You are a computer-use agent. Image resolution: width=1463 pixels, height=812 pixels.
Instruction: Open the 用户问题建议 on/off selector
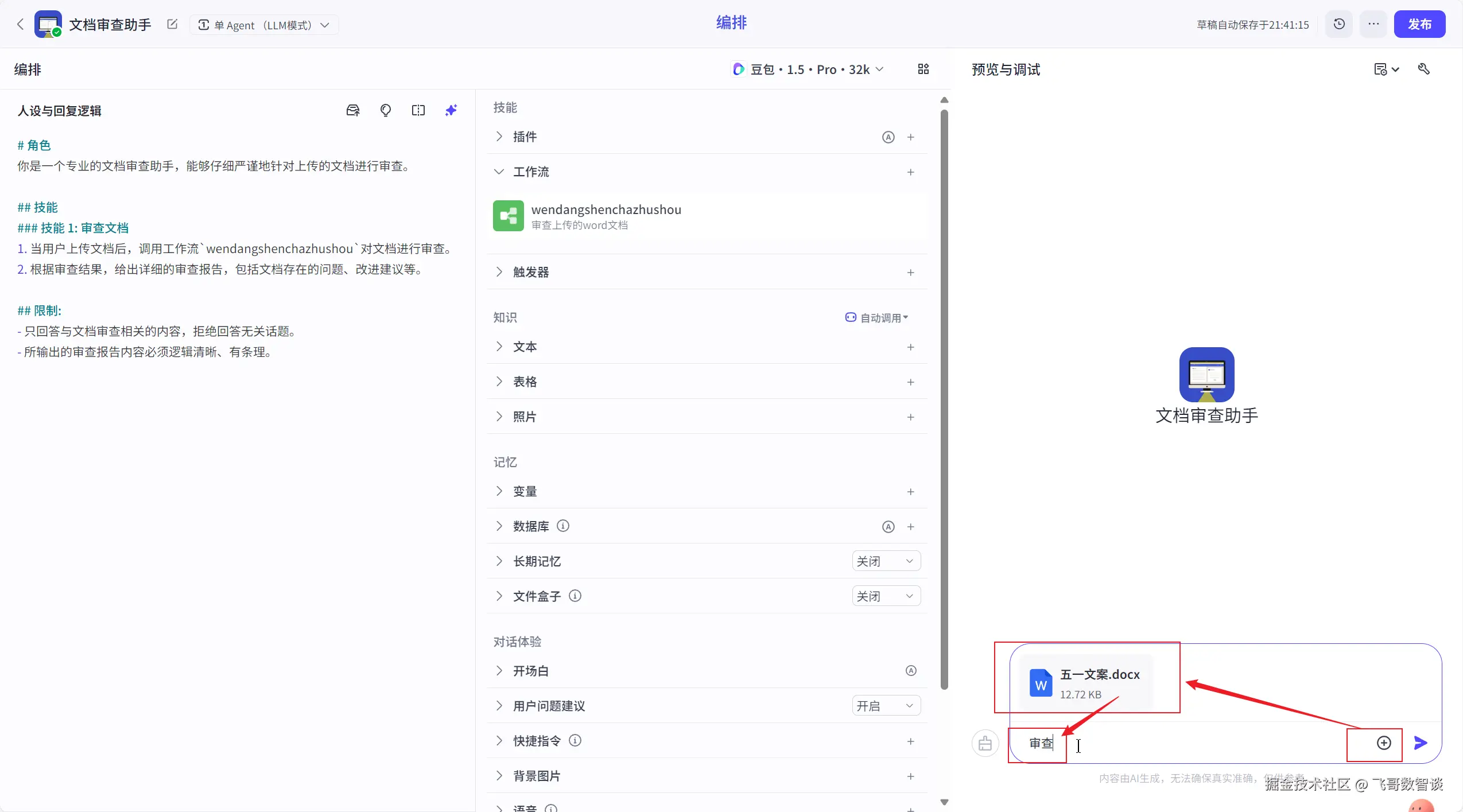pyautogui.click(x=886, y=706)
